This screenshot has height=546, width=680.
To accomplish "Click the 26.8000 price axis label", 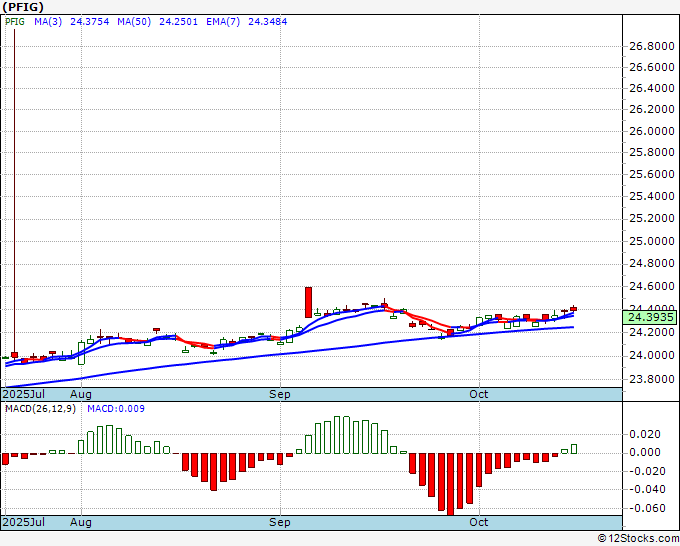I will click(x=651, y=46).
